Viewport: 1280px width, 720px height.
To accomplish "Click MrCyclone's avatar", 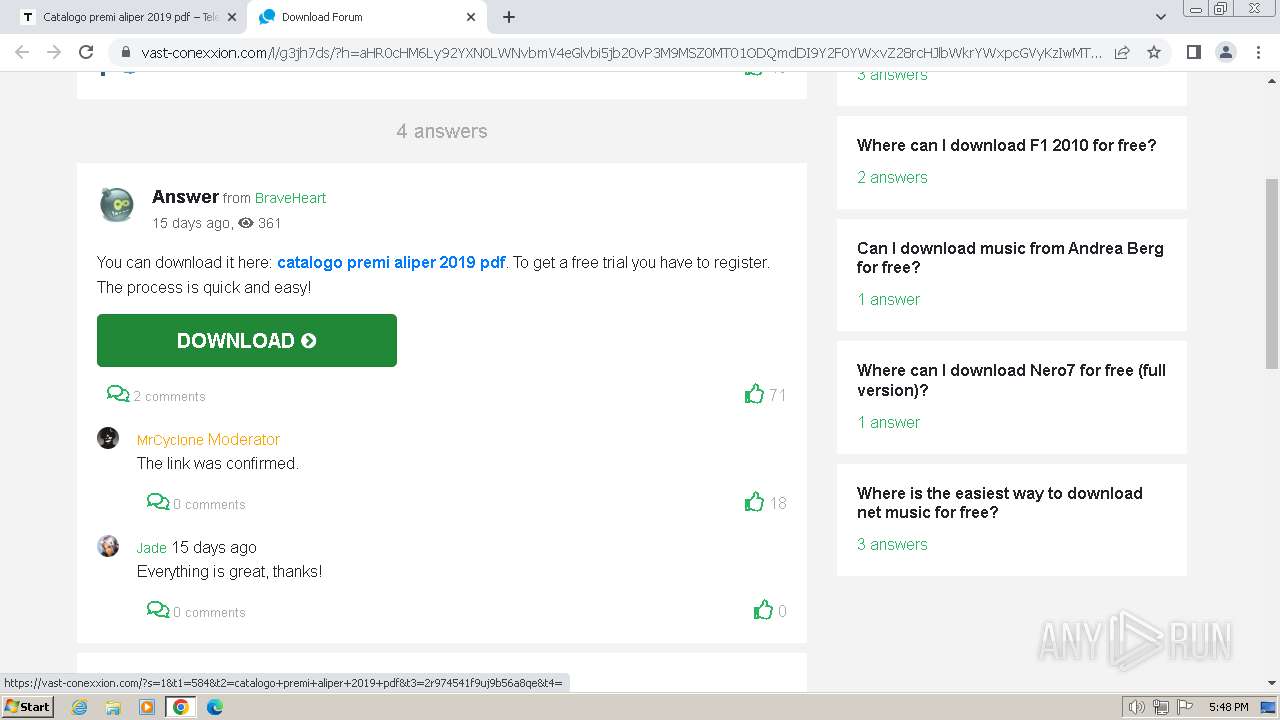I will 108,438.
